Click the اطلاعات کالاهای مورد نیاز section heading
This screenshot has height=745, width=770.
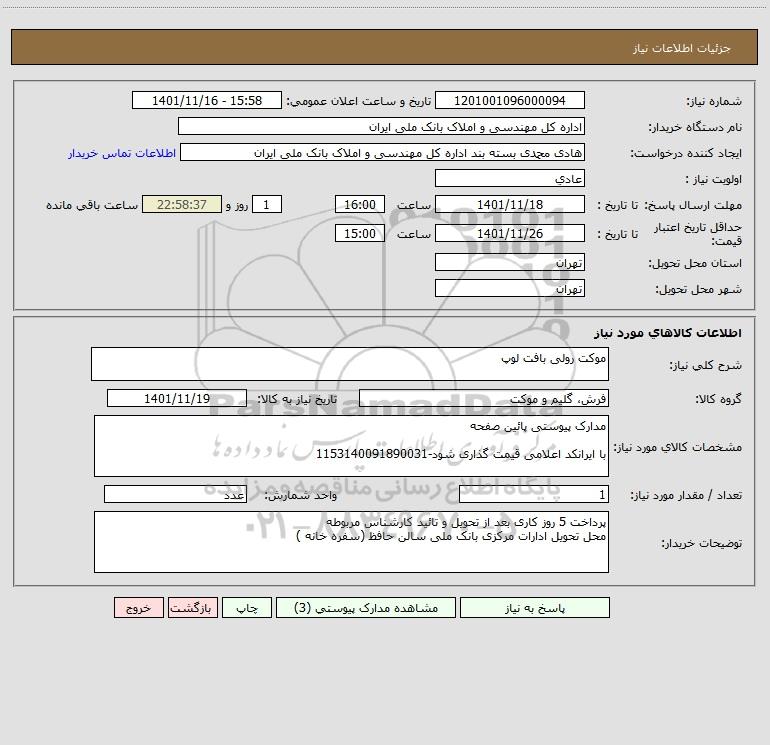tap(668, 333)
